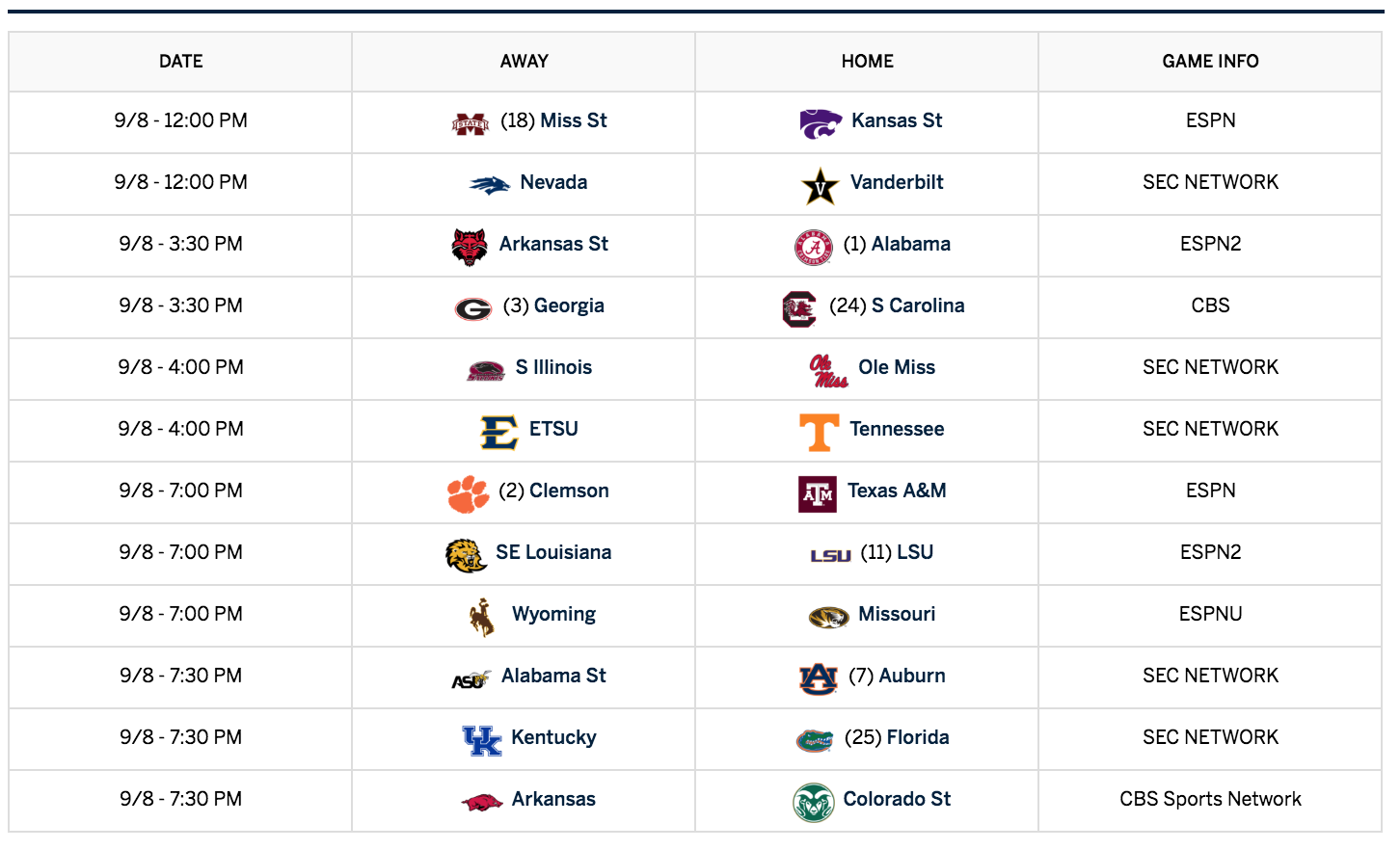Click the Kentucky UK logo
The height and width of the screenshot is (850, 1400).
point(482,740)
